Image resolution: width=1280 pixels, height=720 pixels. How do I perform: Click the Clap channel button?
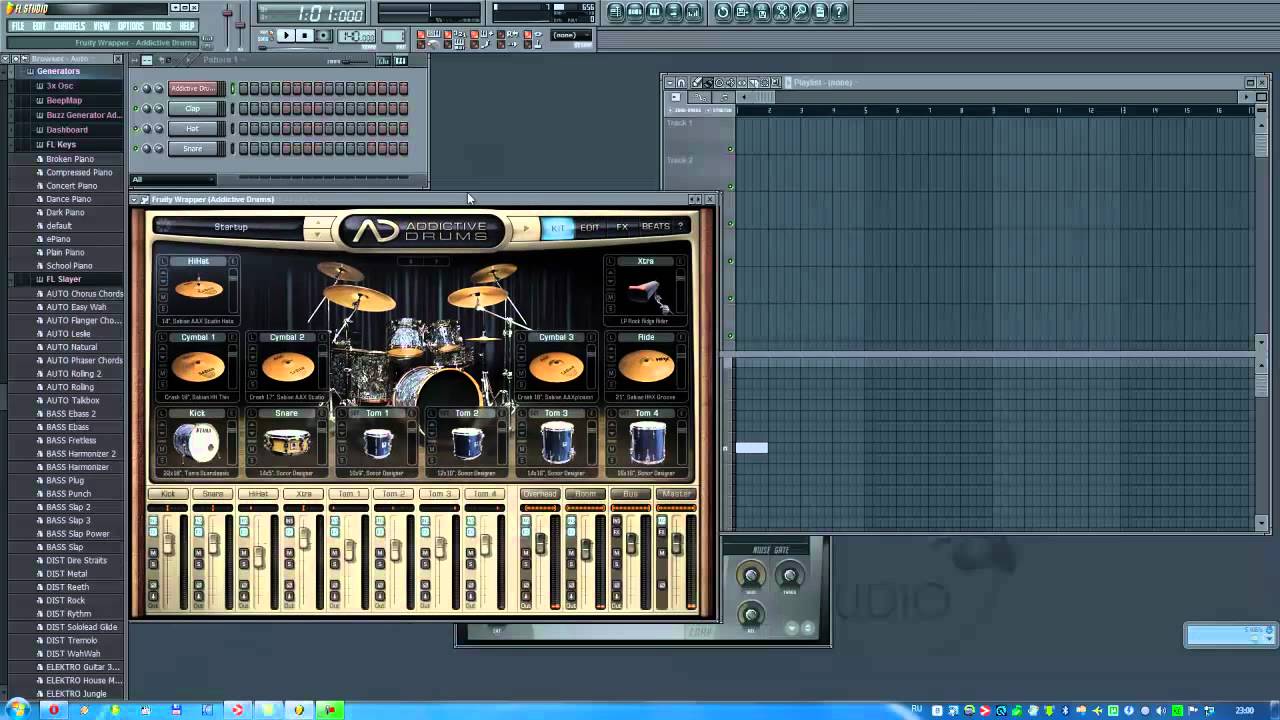pos(192,108)
